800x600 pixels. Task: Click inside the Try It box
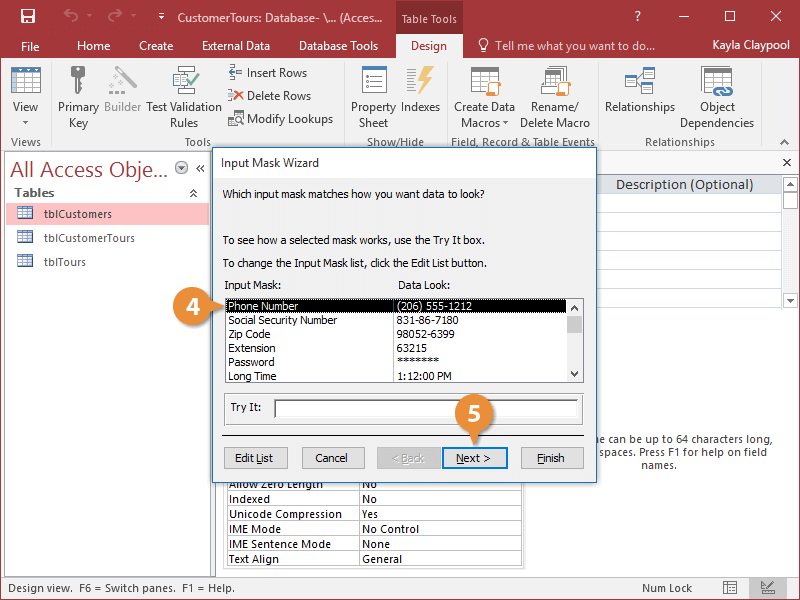pos(427,408)
